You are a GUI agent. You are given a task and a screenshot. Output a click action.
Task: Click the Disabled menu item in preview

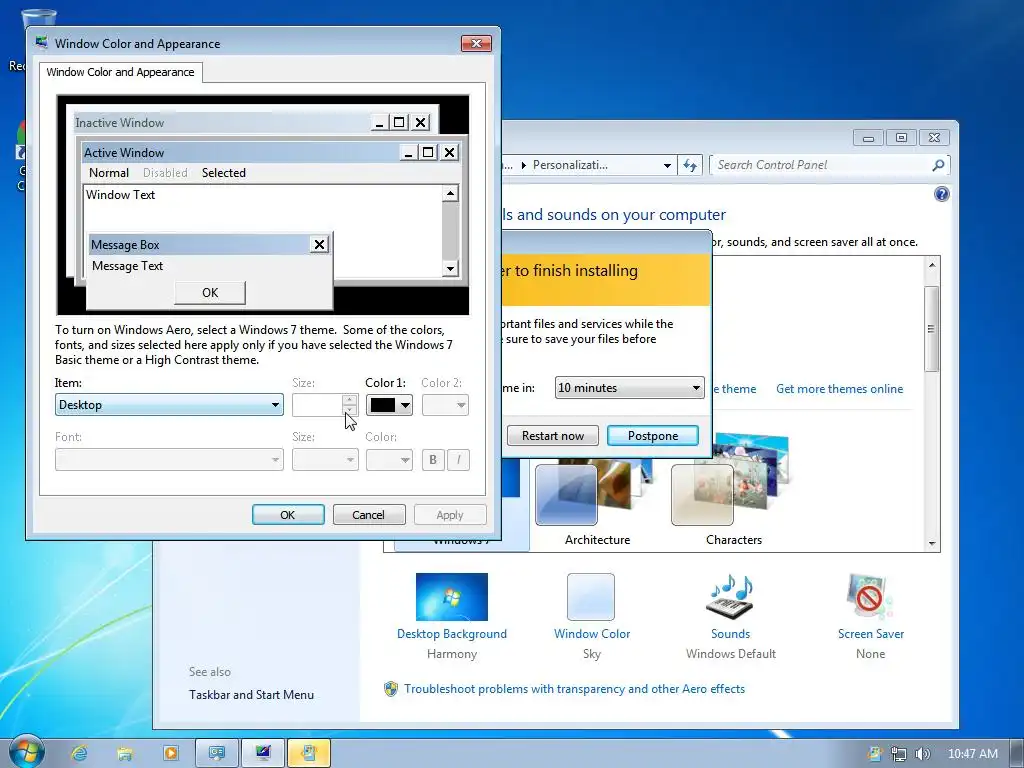click(165, 172)
